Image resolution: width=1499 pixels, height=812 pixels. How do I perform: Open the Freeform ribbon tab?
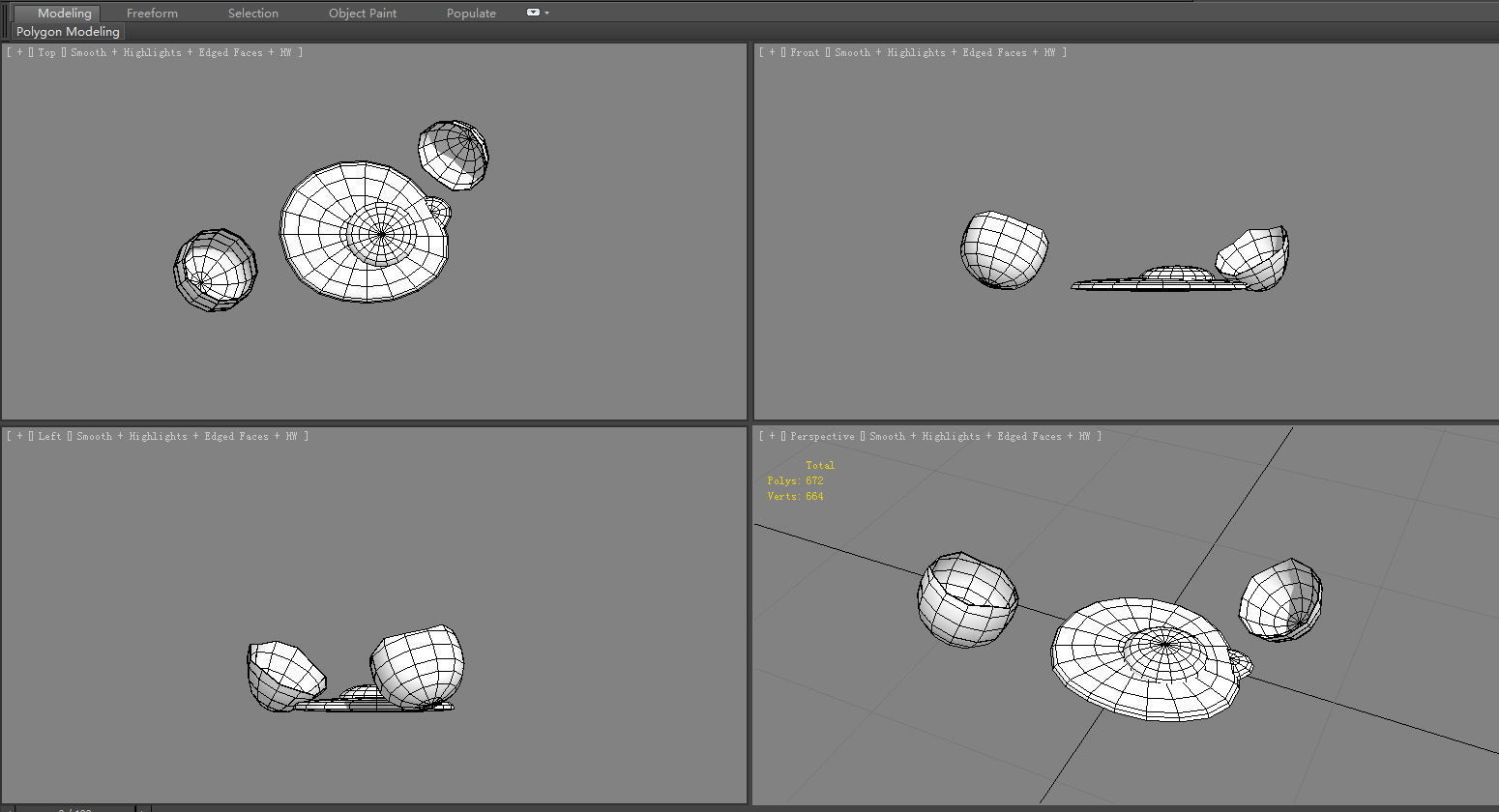152,14
